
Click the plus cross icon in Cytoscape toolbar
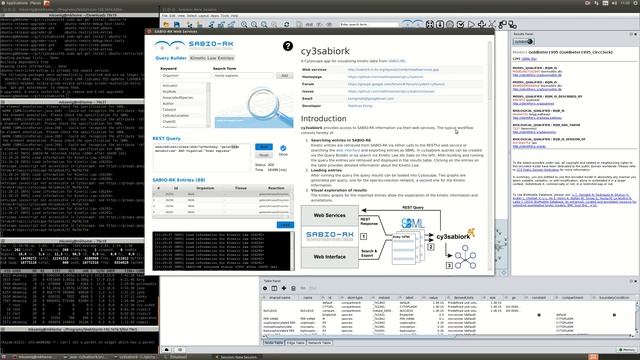[x=482, y=24]
